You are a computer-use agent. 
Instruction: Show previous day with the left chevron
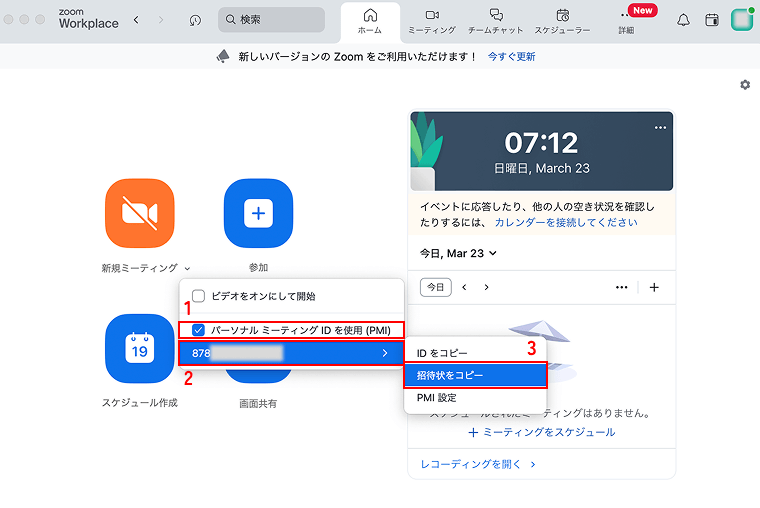(x=464, y=287)
